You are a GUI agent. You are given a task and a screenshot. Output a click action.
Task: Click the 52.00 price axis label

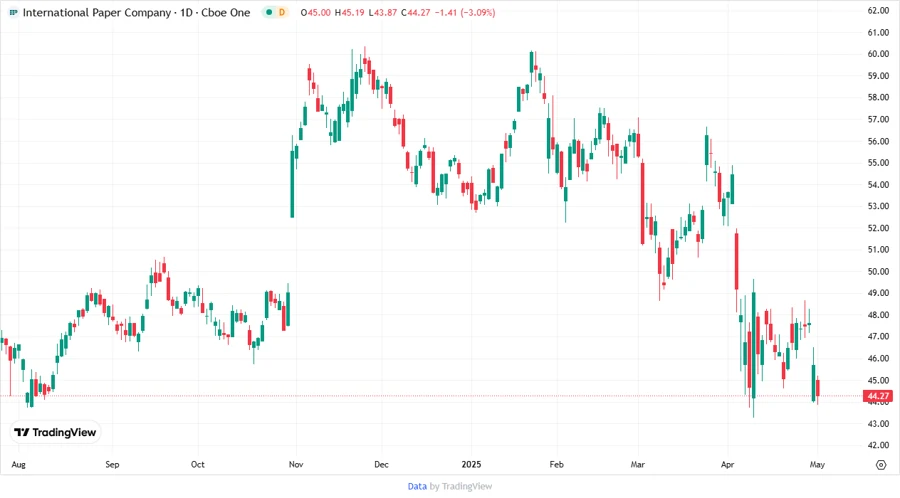point(878,228)
